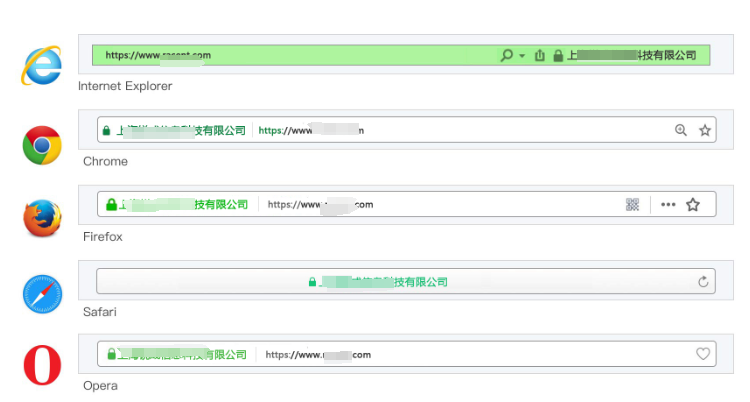Image resolution: width=750 pixels, height=402 pixels.
Task: Click the https URL in Chrome address bar
Action: tap(311, 130)
